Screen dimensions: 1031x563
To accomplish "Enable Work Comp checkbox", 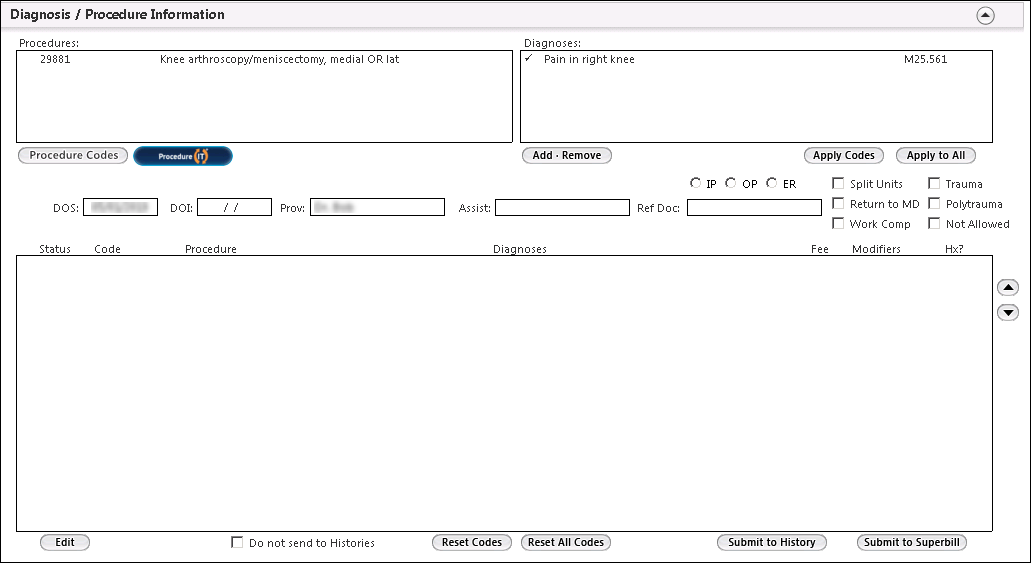I will (x=838, y=224).
